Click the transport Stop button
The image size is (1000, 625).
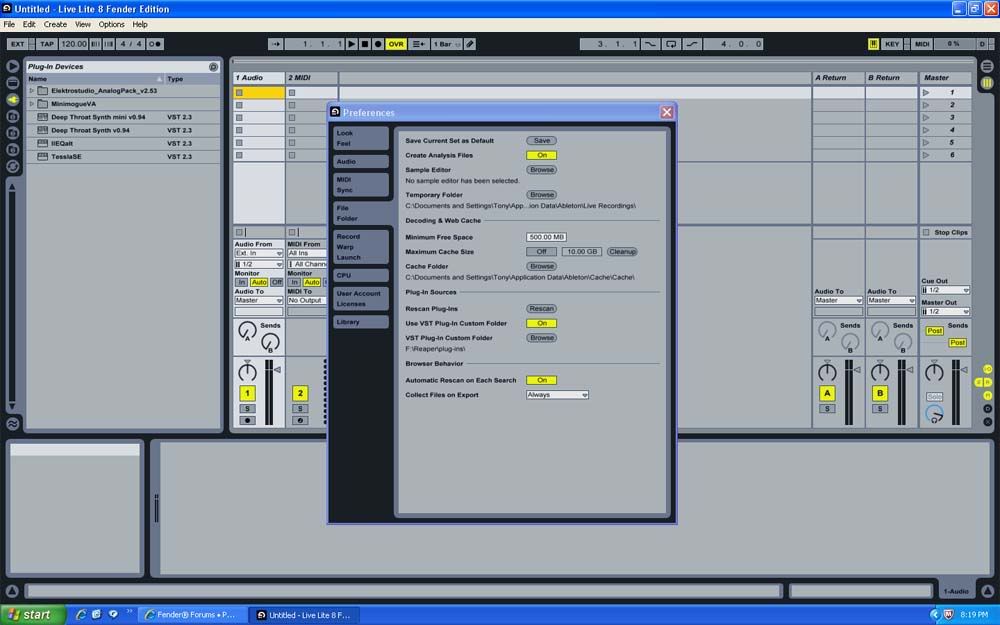pyautogui.click(x=365, y=44)
